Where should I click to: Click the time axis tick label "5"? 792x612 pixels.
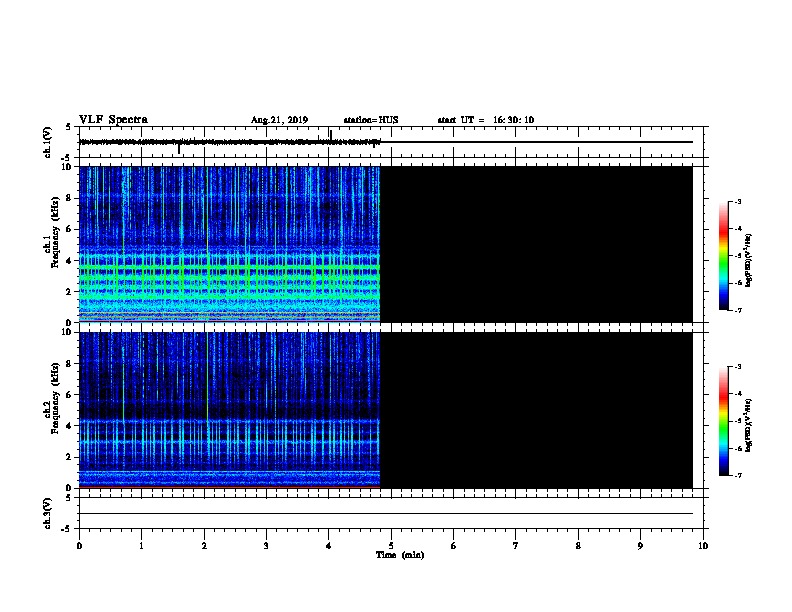pyautogui.click(x=391, y=546)
